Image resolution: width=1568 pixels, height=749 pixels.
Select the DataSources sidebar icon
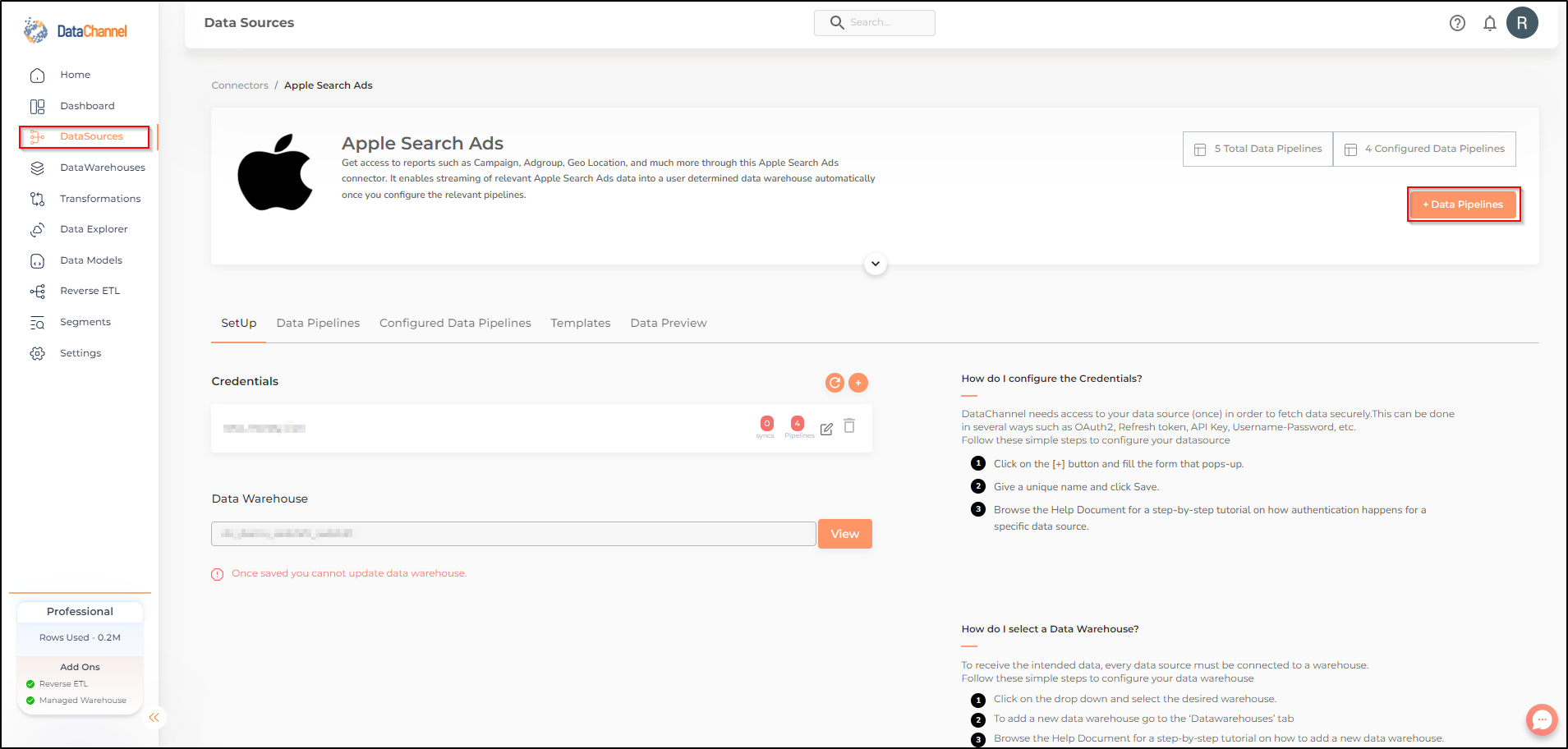click(x=37, y=136)
